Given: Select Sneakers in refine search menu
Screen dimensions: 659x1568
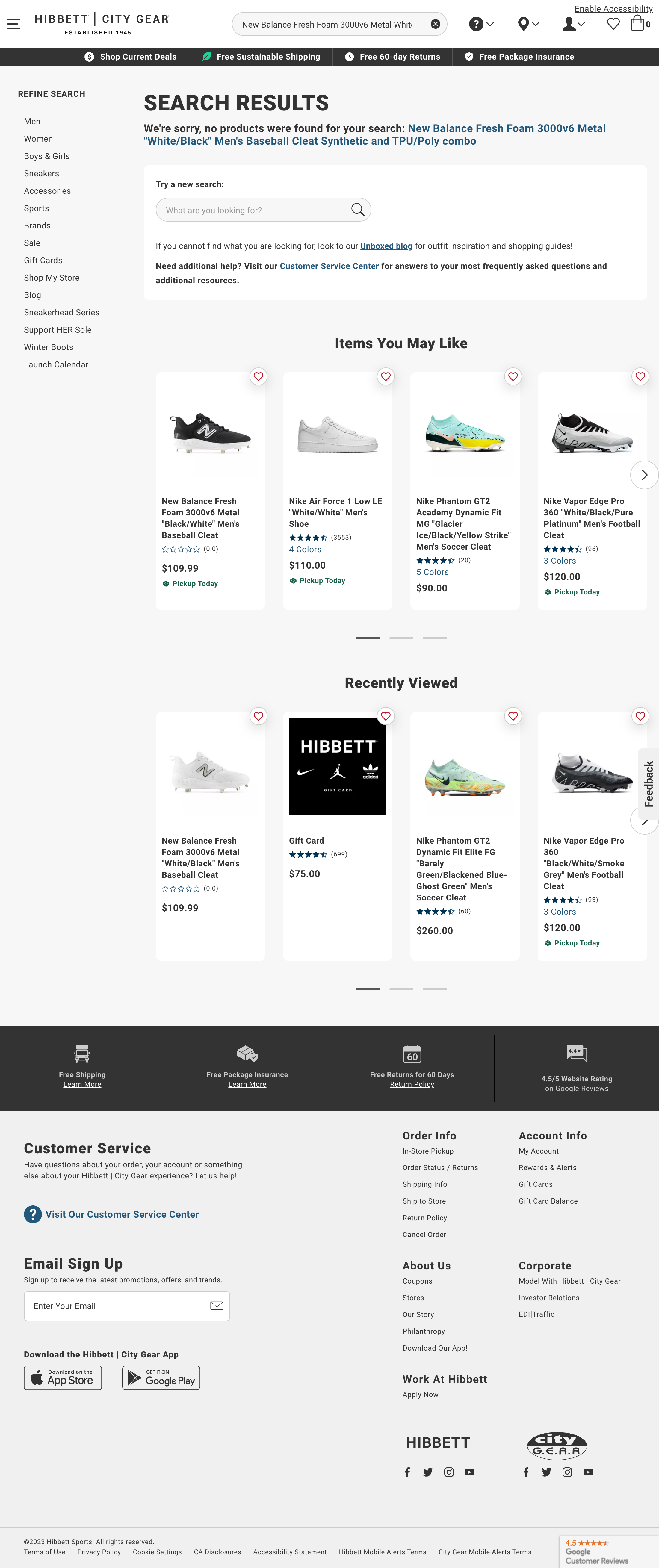Looking at the screenshot, I should [41, 173].
